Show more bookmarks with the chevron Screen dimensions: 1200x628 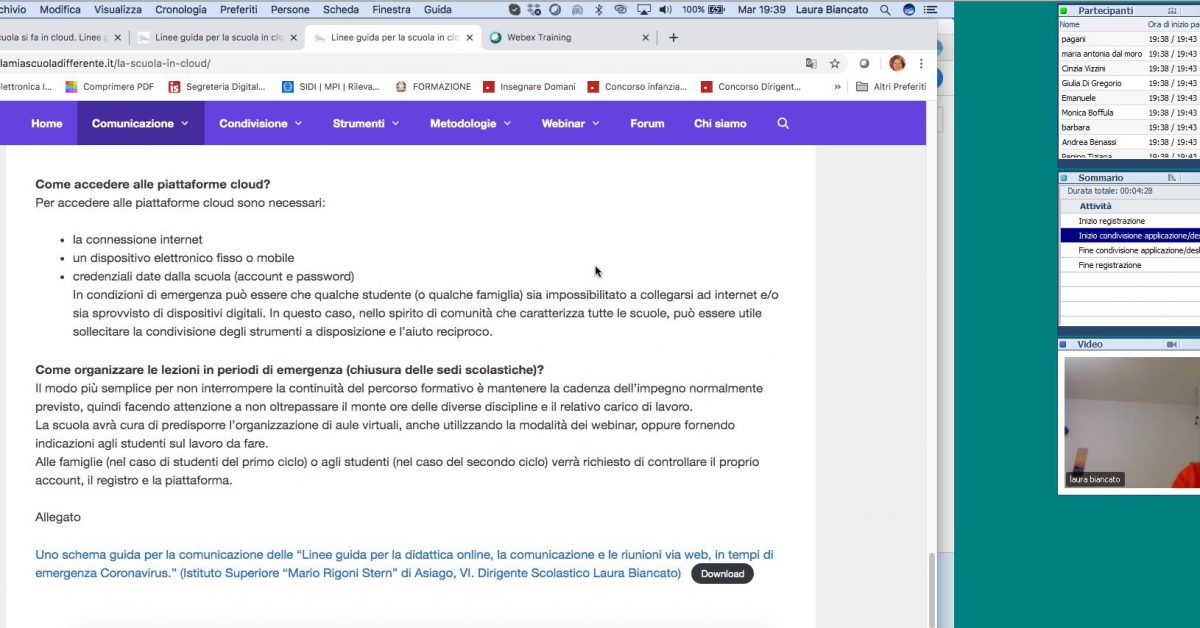(837, 87)
